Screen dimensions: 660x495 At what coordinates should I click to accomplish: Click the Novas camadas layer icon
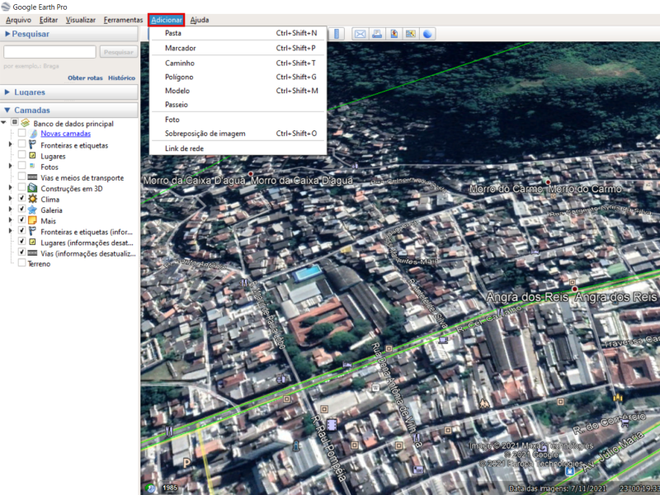[x=33, y=133]
